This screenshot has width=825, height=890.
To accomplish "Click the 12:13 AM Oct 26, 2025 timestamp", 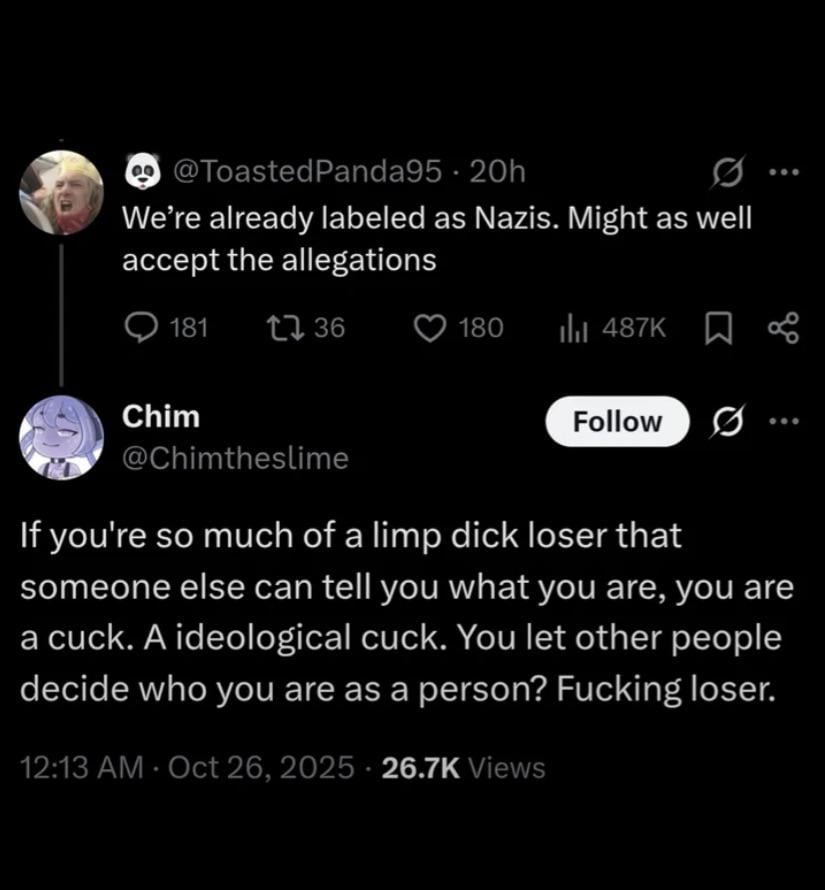I will 187,767.
